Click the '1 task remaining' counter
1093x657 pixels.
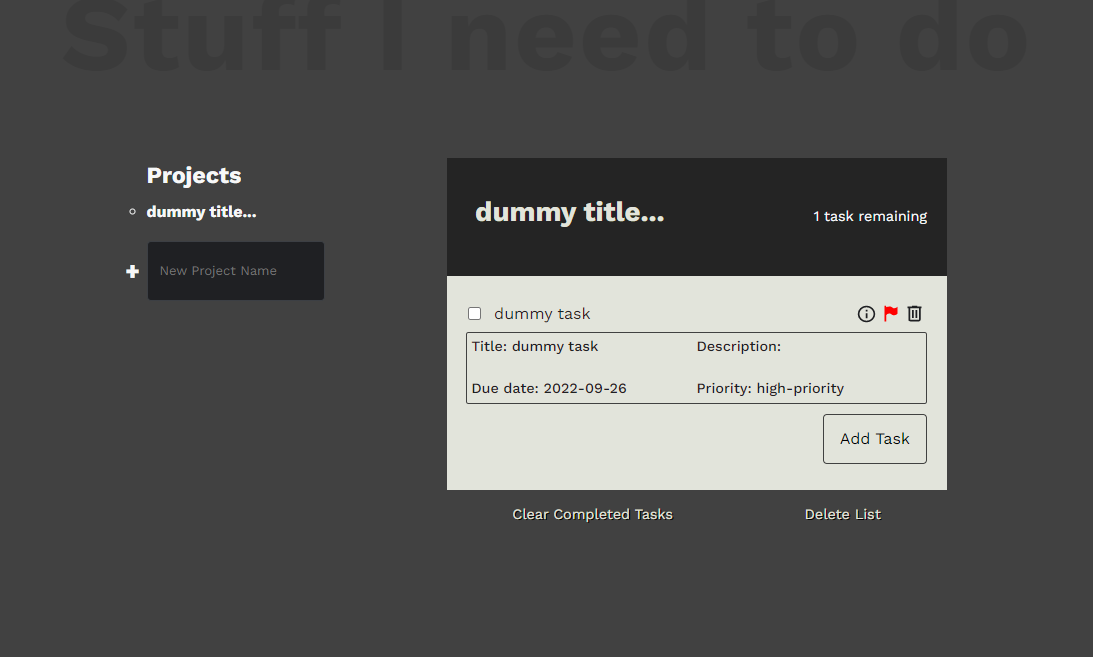click(870, 217)
